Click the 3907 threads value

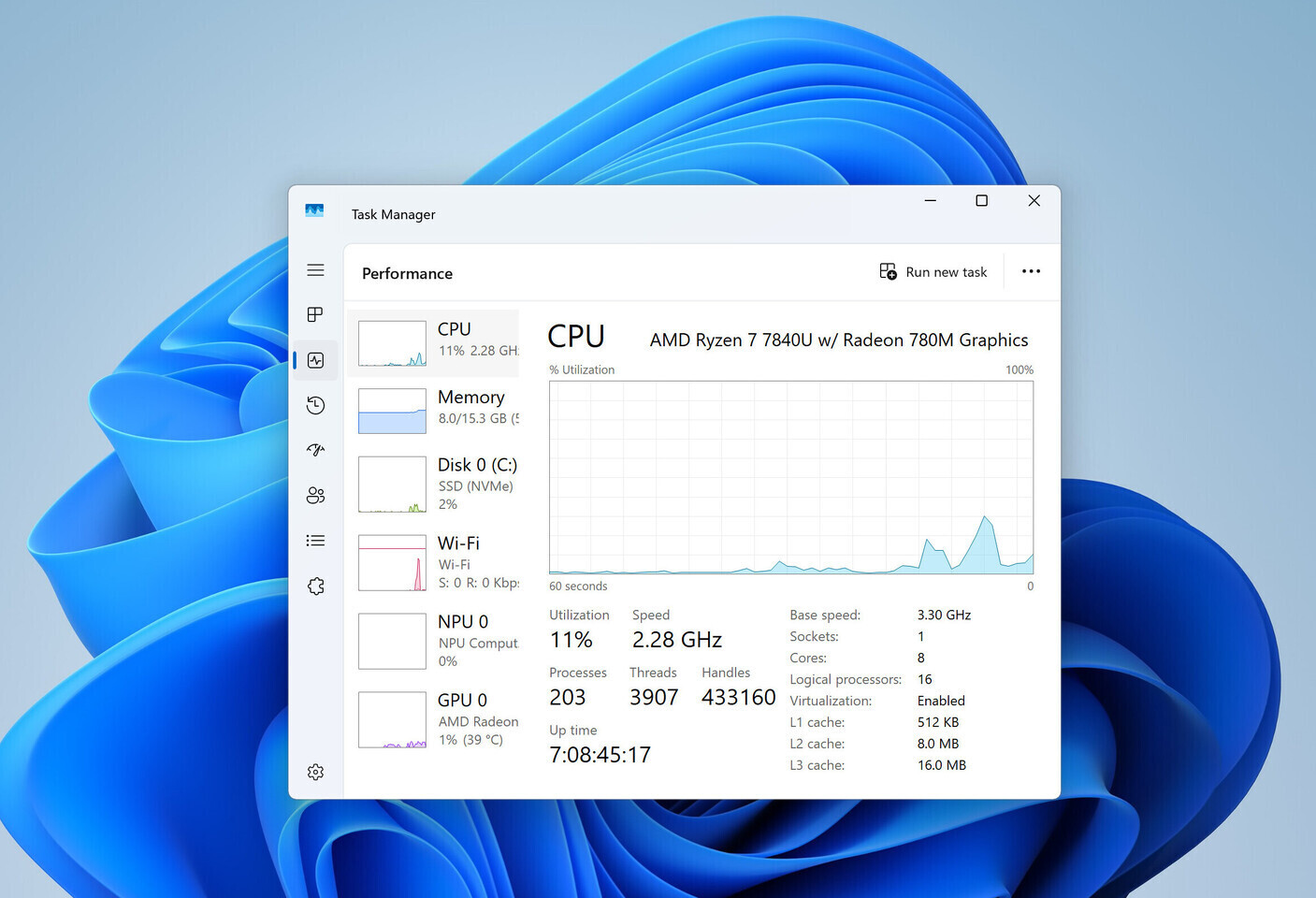(654, 698)
